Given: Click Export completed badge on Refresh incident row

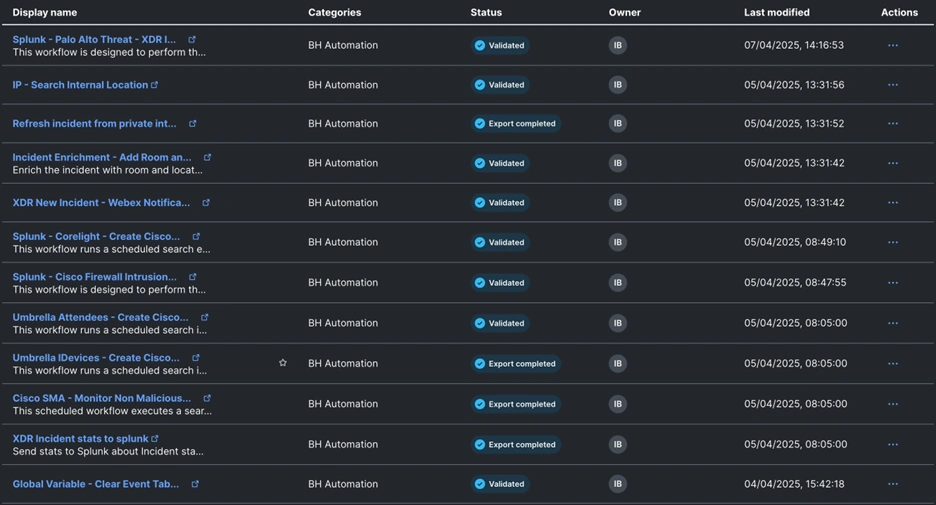Looking at the screenshot, I should pyautogui.click(x=516, y=124).
